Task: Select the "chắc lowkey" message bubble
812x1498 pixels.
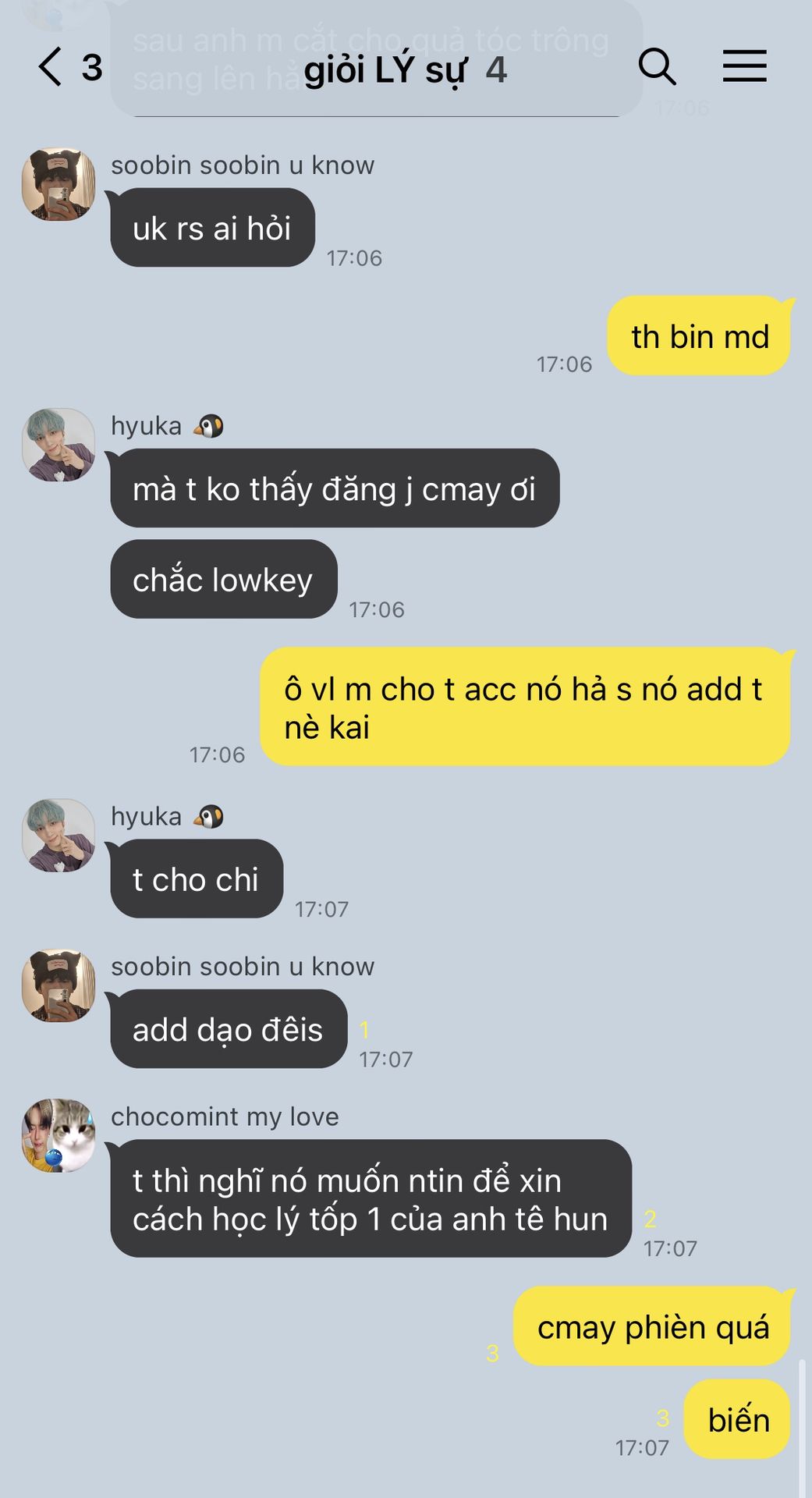Action: [x=224, y=579]
